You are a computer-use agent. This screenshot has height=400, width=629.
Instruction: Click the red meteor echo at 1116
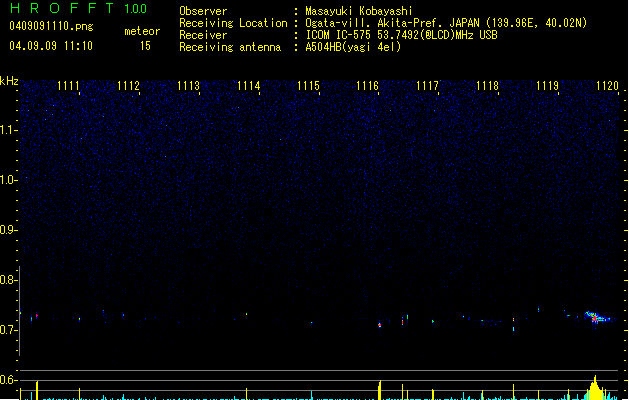pyautogui.click(x=379, y=325)
